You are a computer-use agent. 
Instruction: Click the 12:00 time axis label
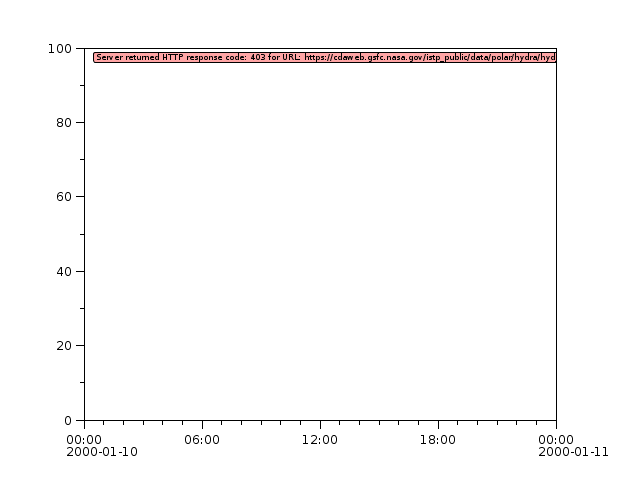pos(320,439)
